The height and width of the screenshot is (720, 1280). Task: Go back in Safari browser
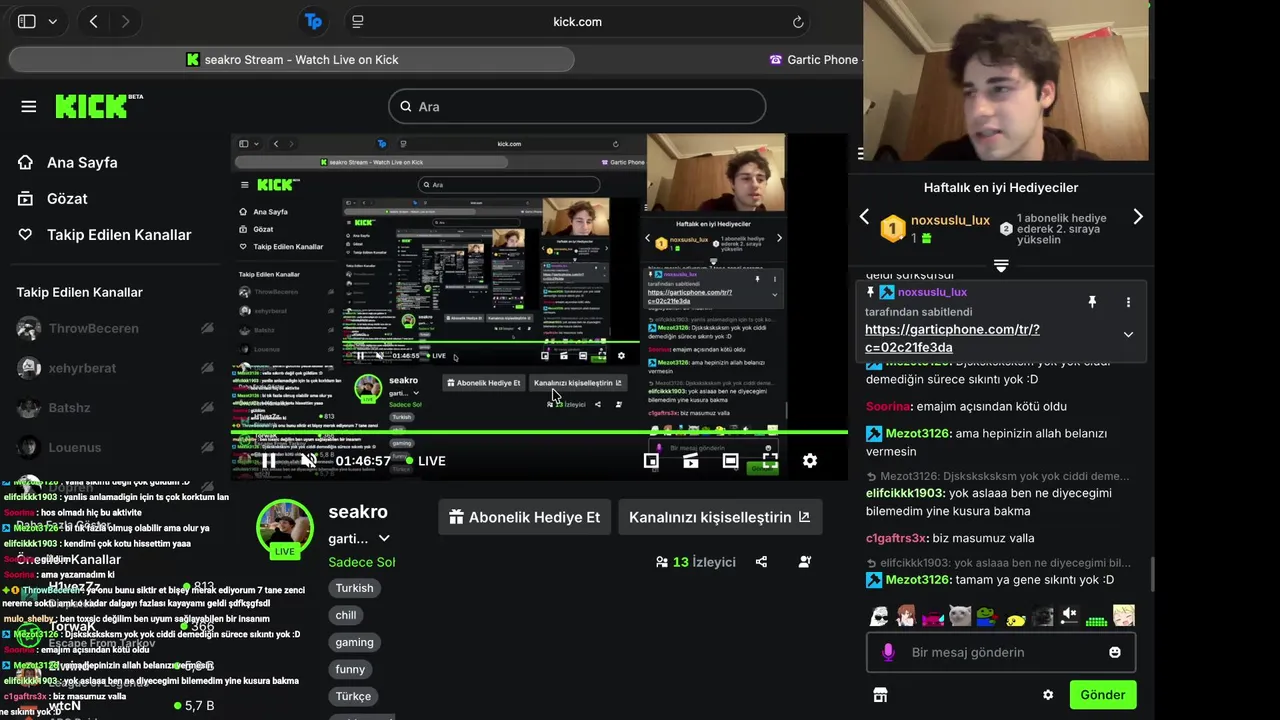pyautogui.click(x=93, y=21)
